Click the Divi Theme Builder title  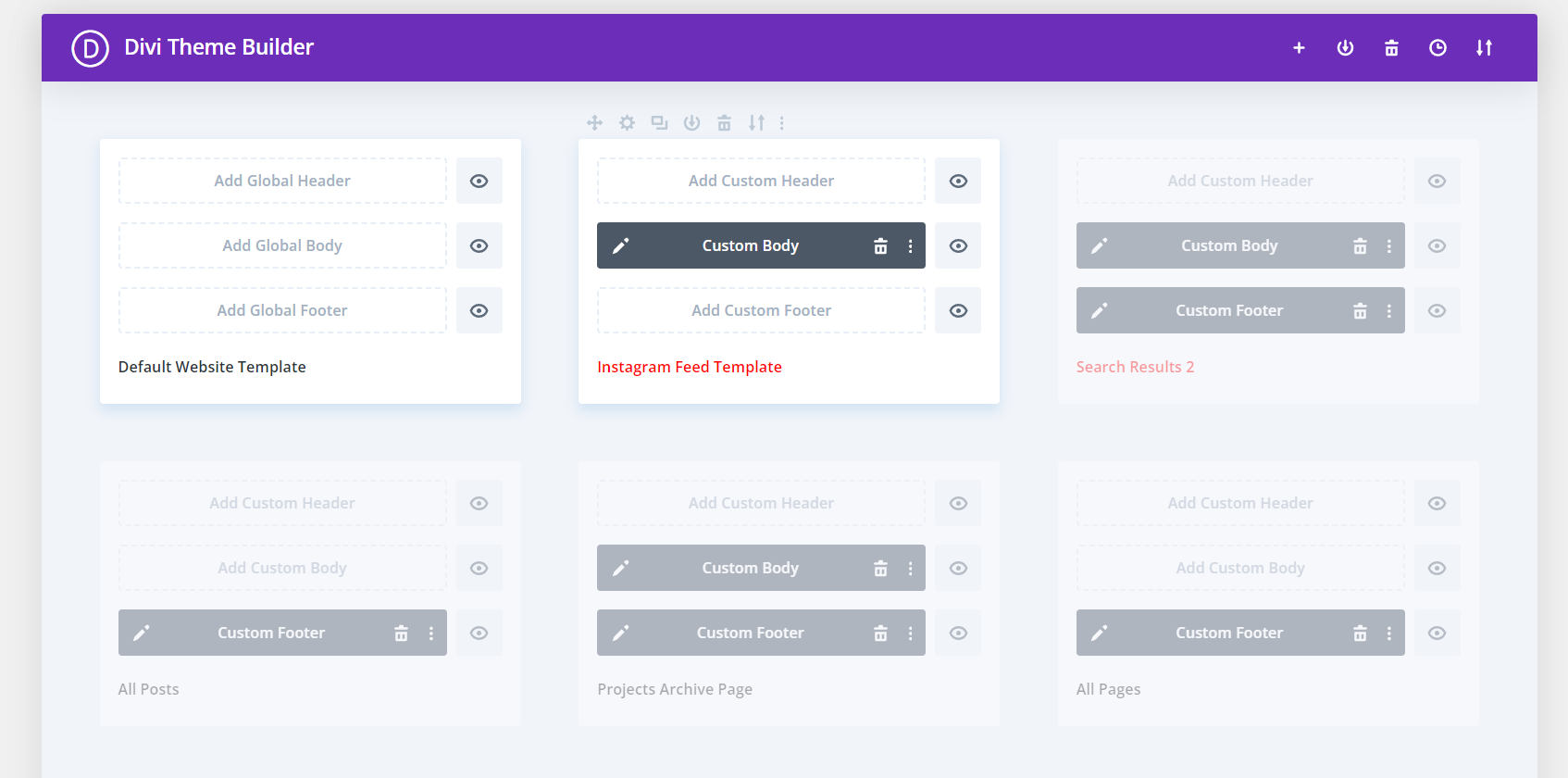219,47
